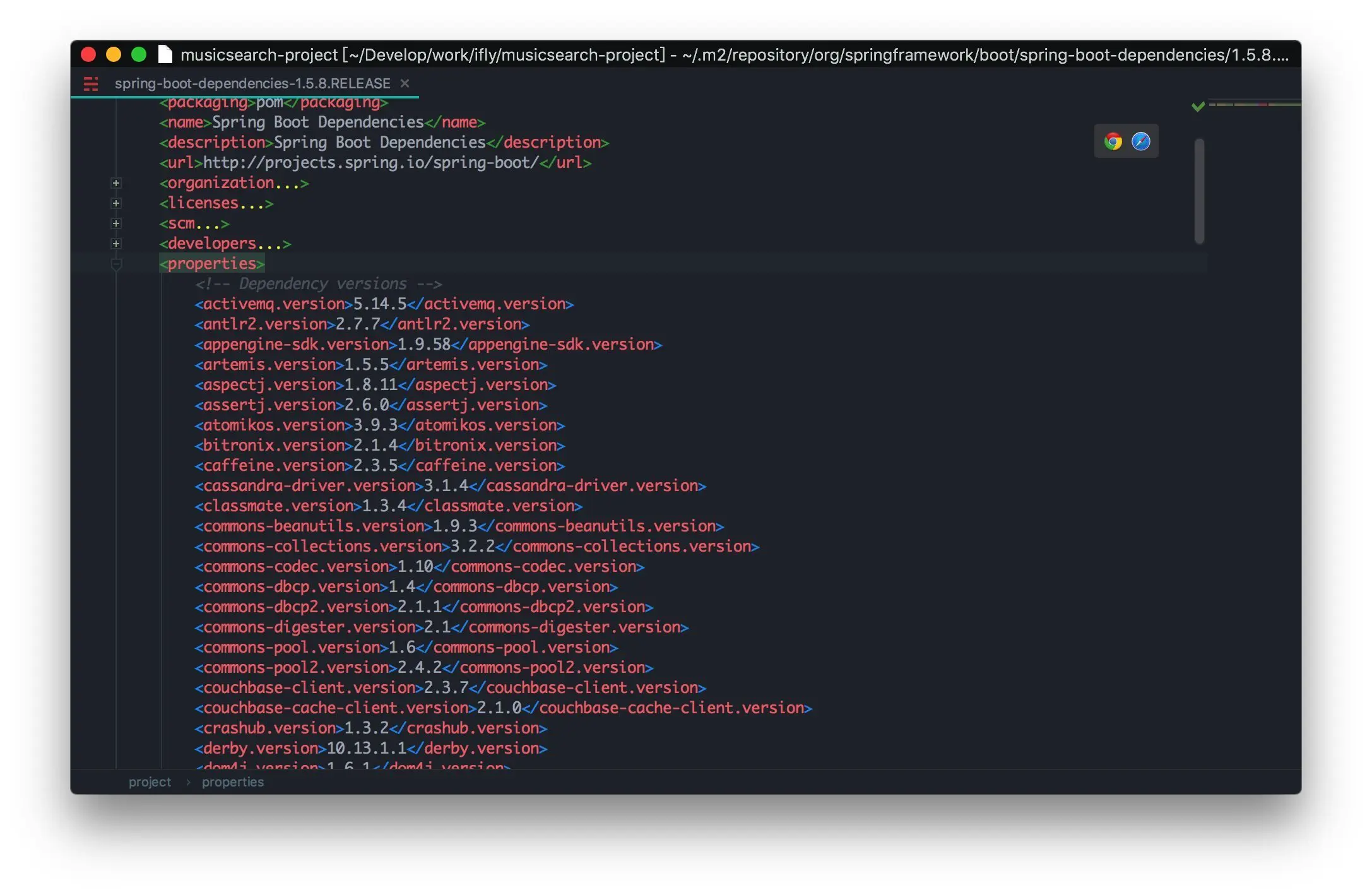Click the document icon in the title bar
The height and width of the screenshot is (895, 1372).
[165, 55]
